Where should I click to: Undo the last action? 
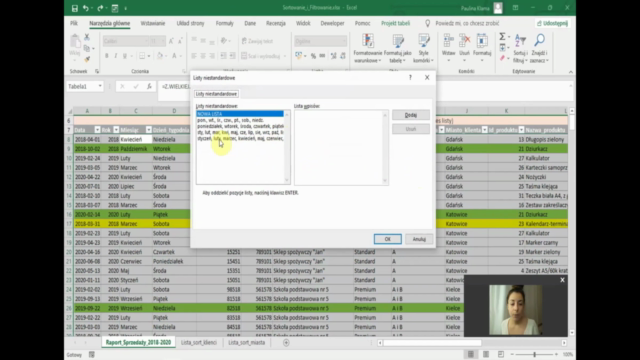[86, 8]
